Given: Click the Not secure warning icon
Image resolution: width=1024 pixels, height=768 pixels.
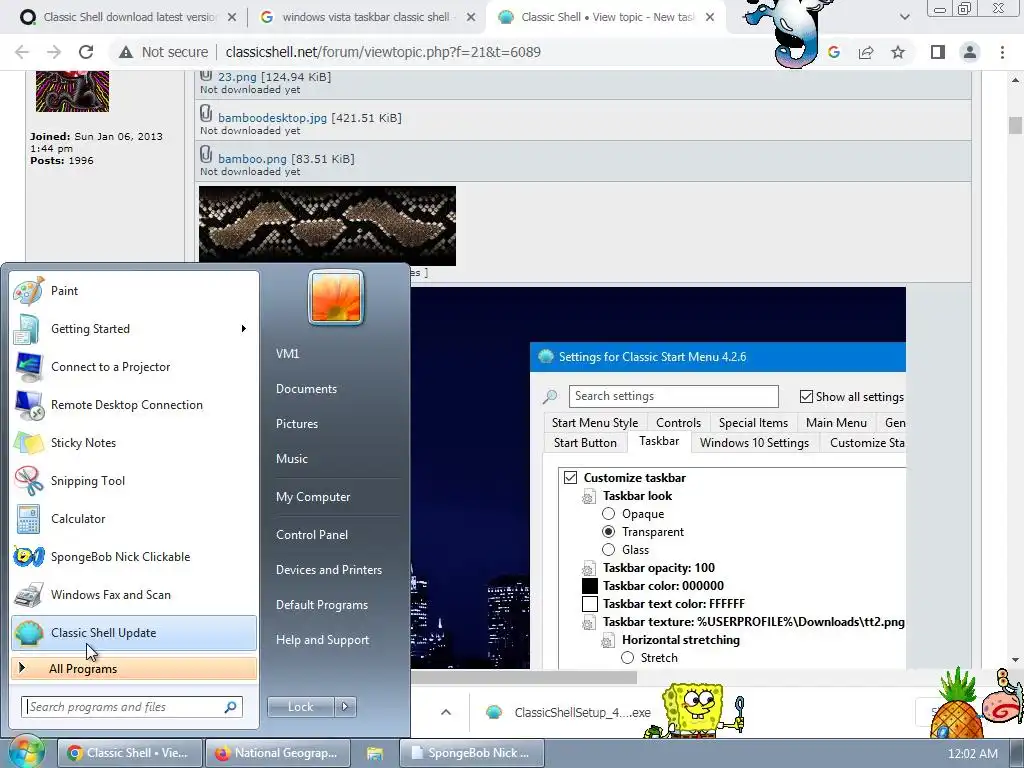Looking at the screenshot, I should coord(125,52).
